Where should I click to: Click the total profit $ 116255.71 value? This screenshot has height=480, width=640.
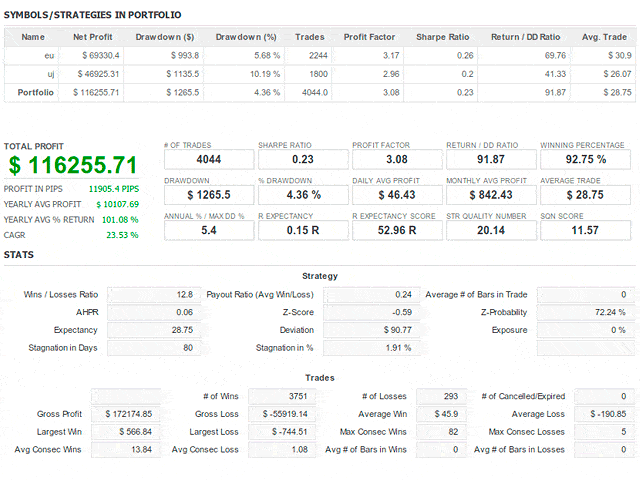[x=73, y=165]
